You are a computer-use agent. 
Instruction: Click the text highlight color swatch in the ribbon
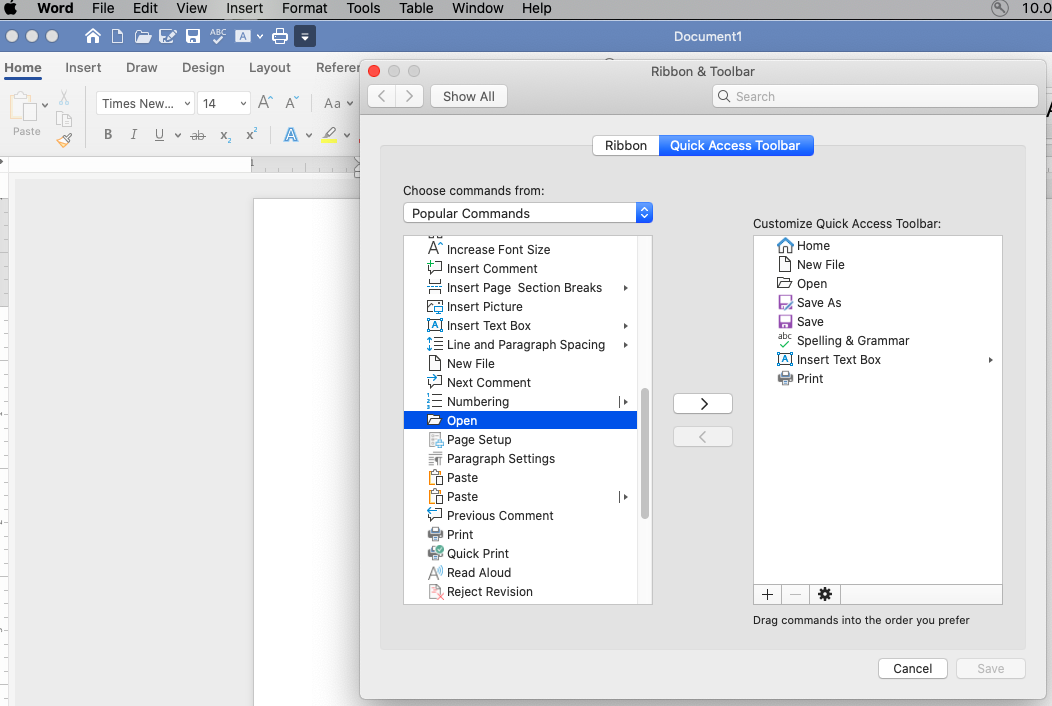point(329,135)
